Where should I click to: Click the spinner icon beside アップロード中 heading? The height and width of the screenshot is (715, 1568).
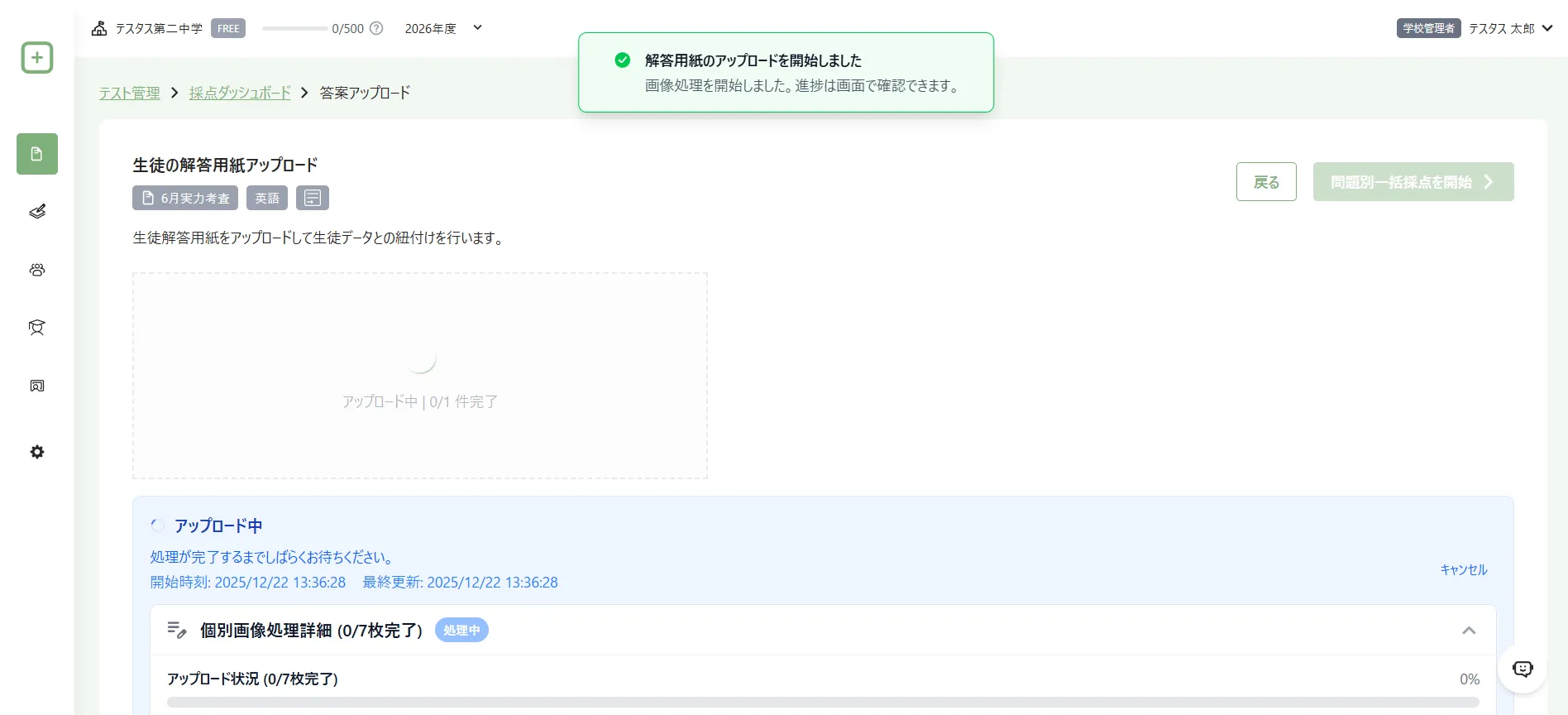click(158, 525)
